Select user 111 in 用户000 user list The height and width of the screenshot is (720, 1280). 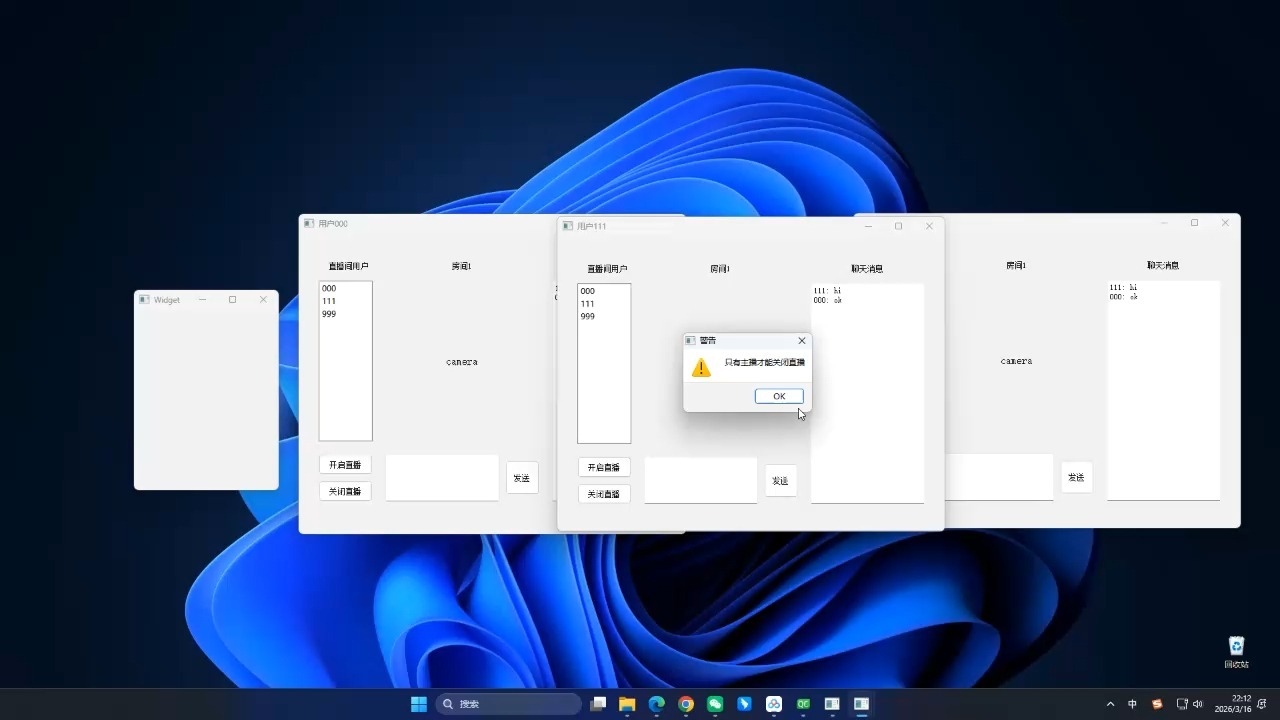click(345, 301)
